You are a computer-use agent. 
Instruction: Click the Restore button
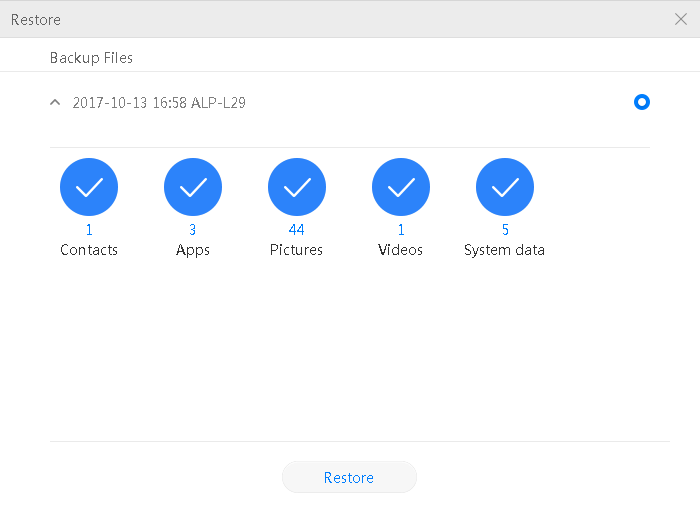(x=349, y=478)
